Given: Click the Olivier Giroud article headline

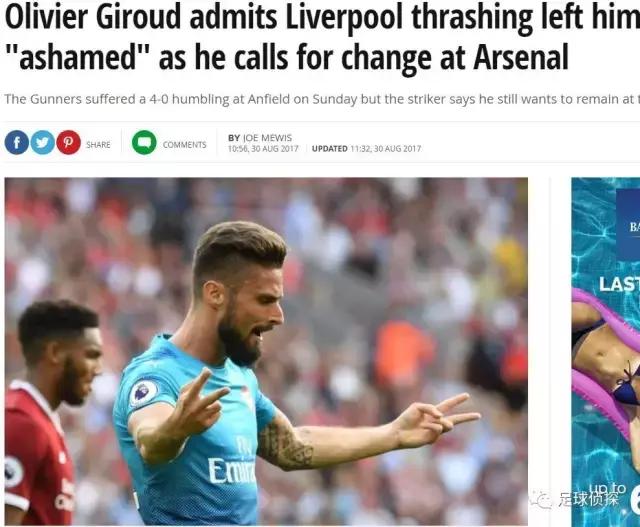Looking at the screenshot, I should coord(322,38).
